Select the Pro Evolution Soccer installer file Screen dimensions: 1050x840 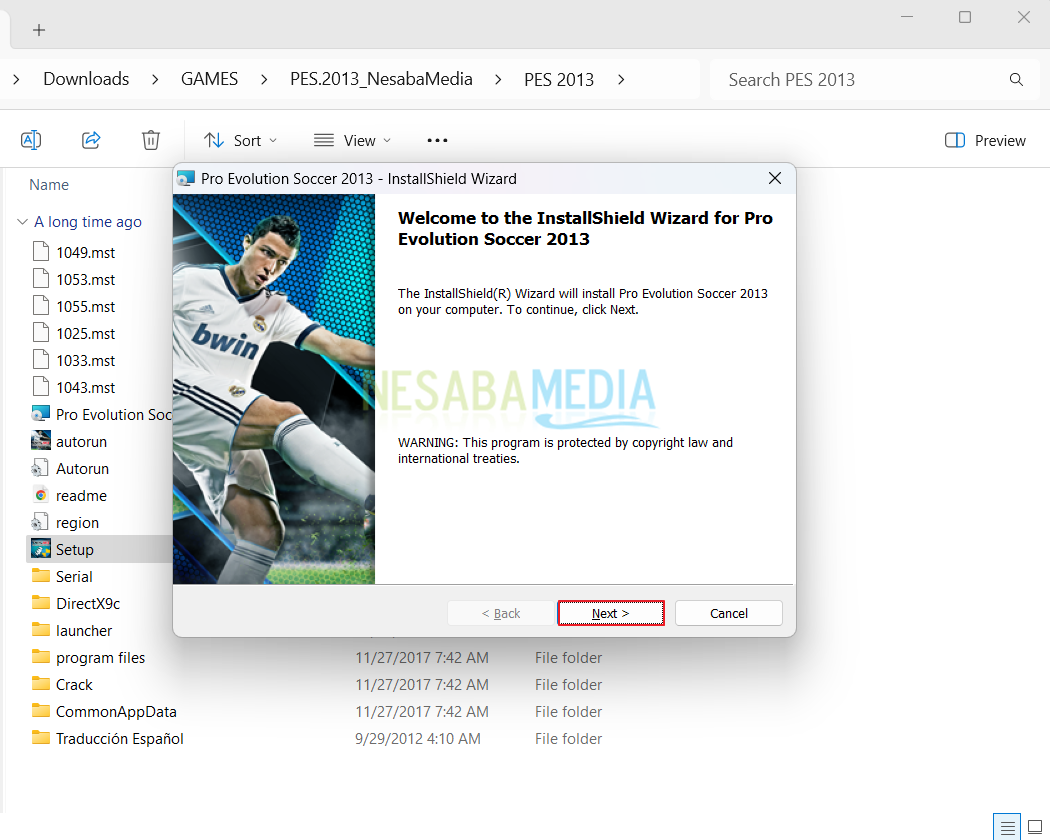(x=102, y=415)
